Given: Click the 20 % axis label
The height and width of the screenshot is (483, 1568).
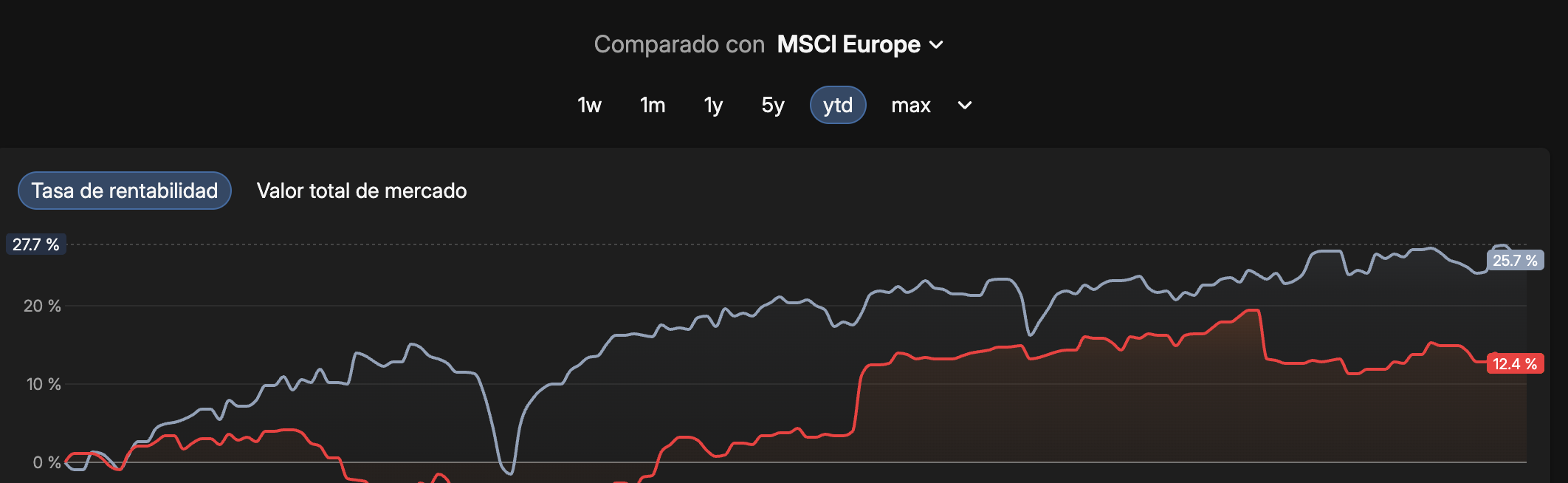Looking at the screenshot, I should 42,306.
